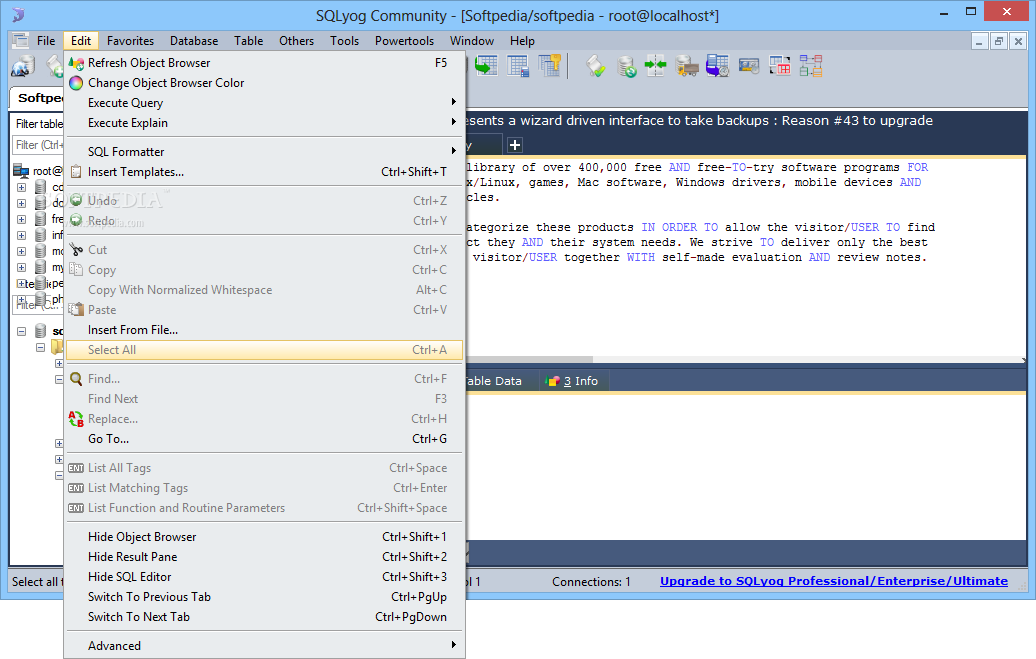
Task: Click table with green arrow toolbar icon
Action: pyautogui.click(x=486, y=66)
